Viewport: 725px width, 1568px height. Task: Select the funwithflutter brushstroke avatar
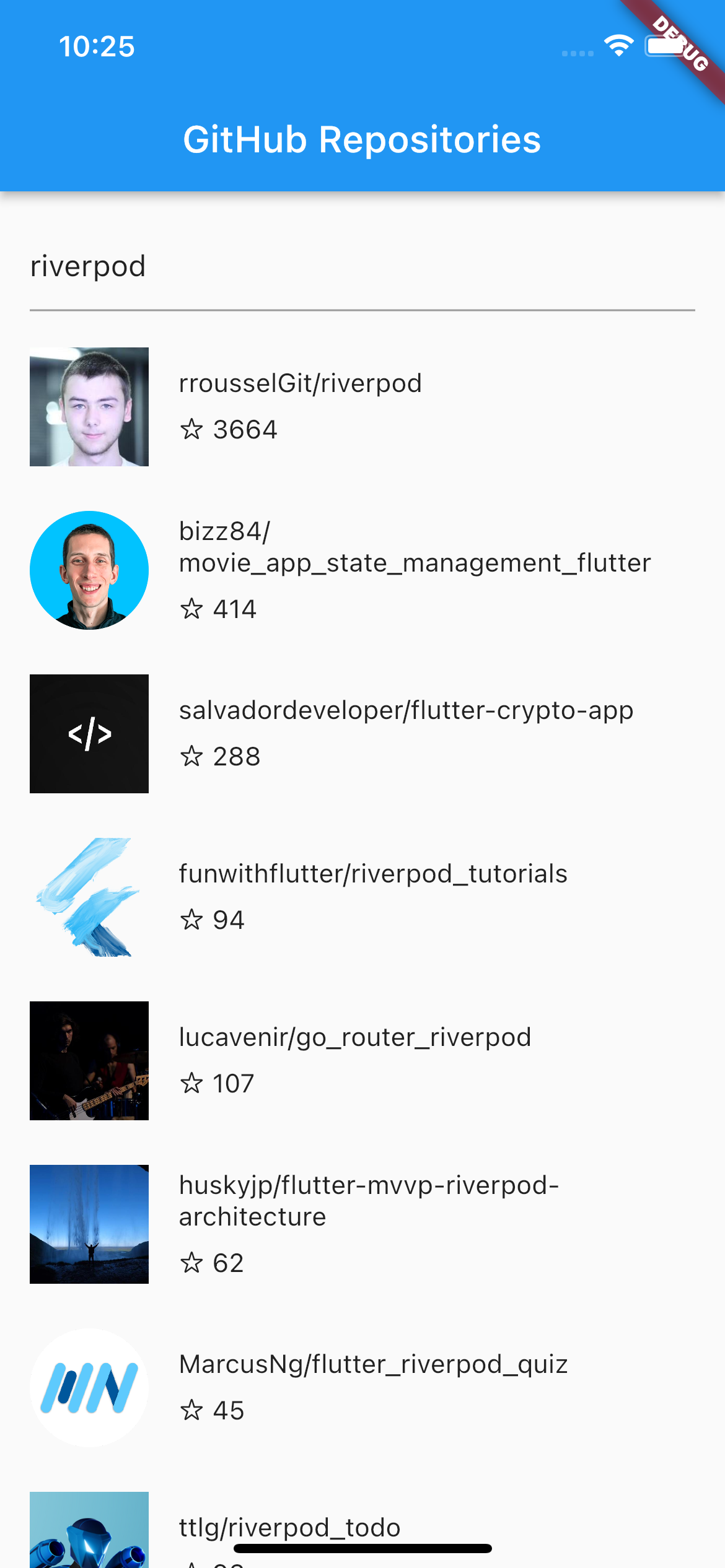[x=89, y=897]
